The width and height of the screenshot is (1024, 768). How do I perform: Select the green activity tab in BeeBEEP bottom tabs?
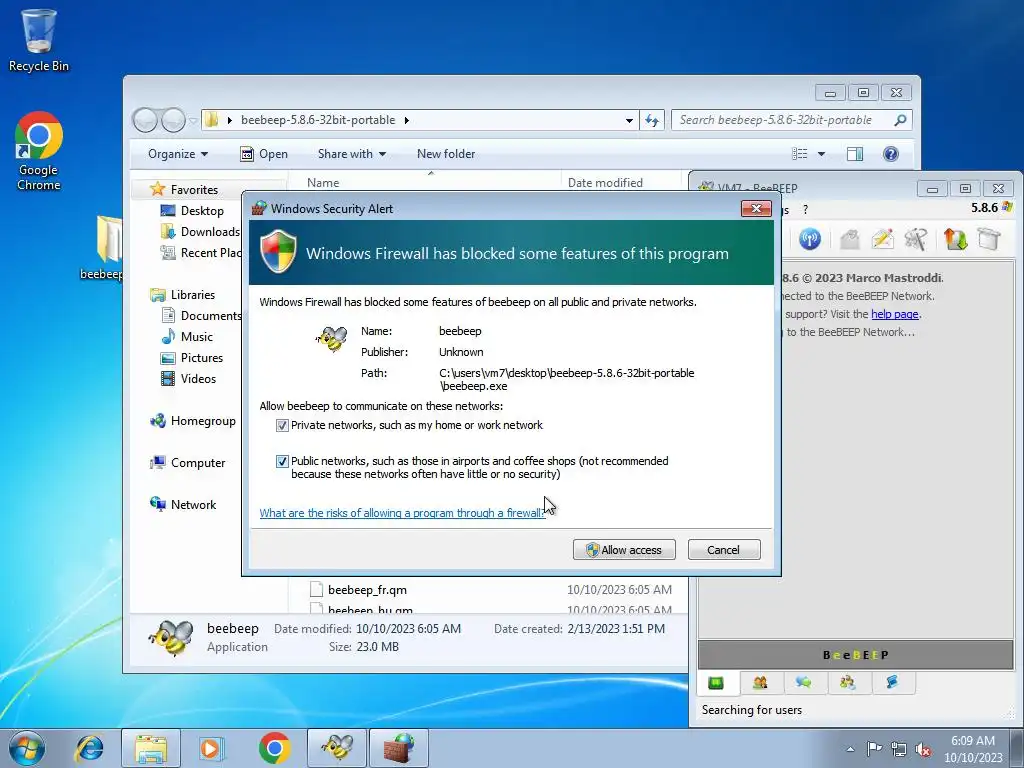(x=716, y=683)
